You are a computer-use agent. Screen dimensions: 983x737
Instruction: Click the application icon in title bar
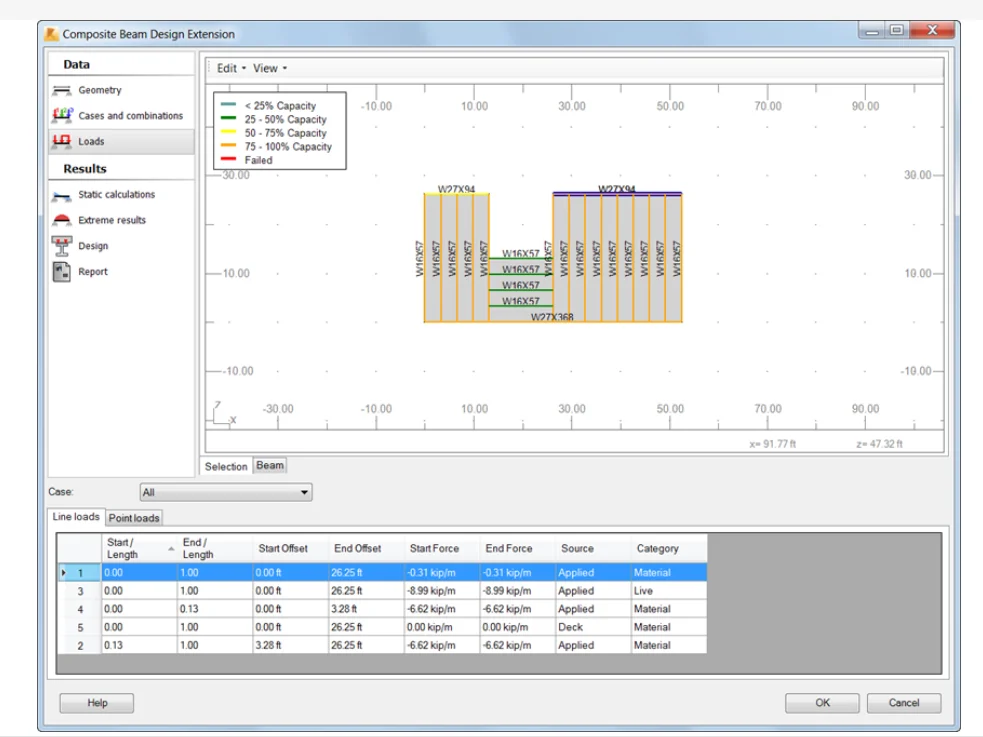(x=52, y=34)
